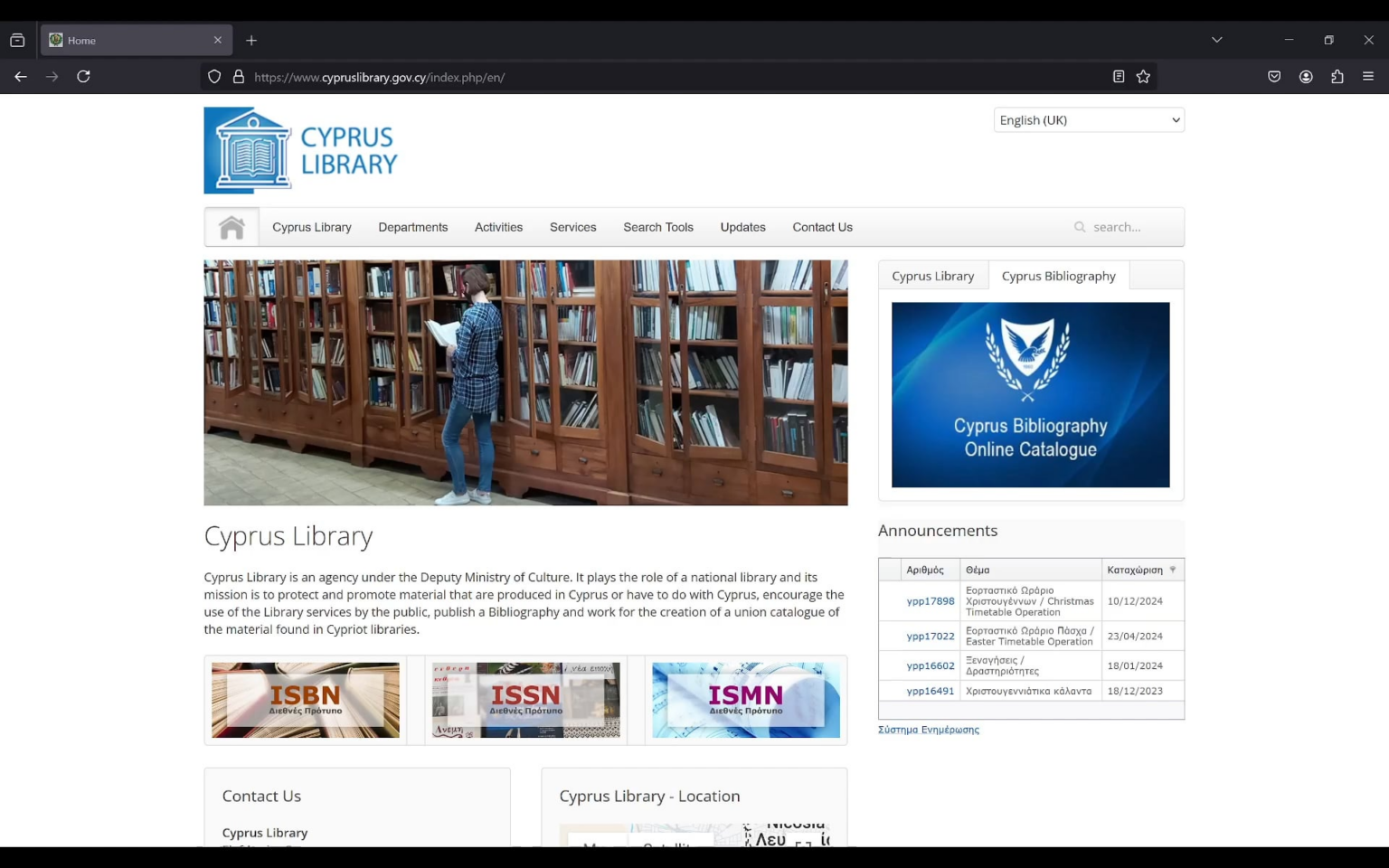Screen dimensions: 1389x868
Task: Open the ISBN banner
Action: tap(306, 700)
